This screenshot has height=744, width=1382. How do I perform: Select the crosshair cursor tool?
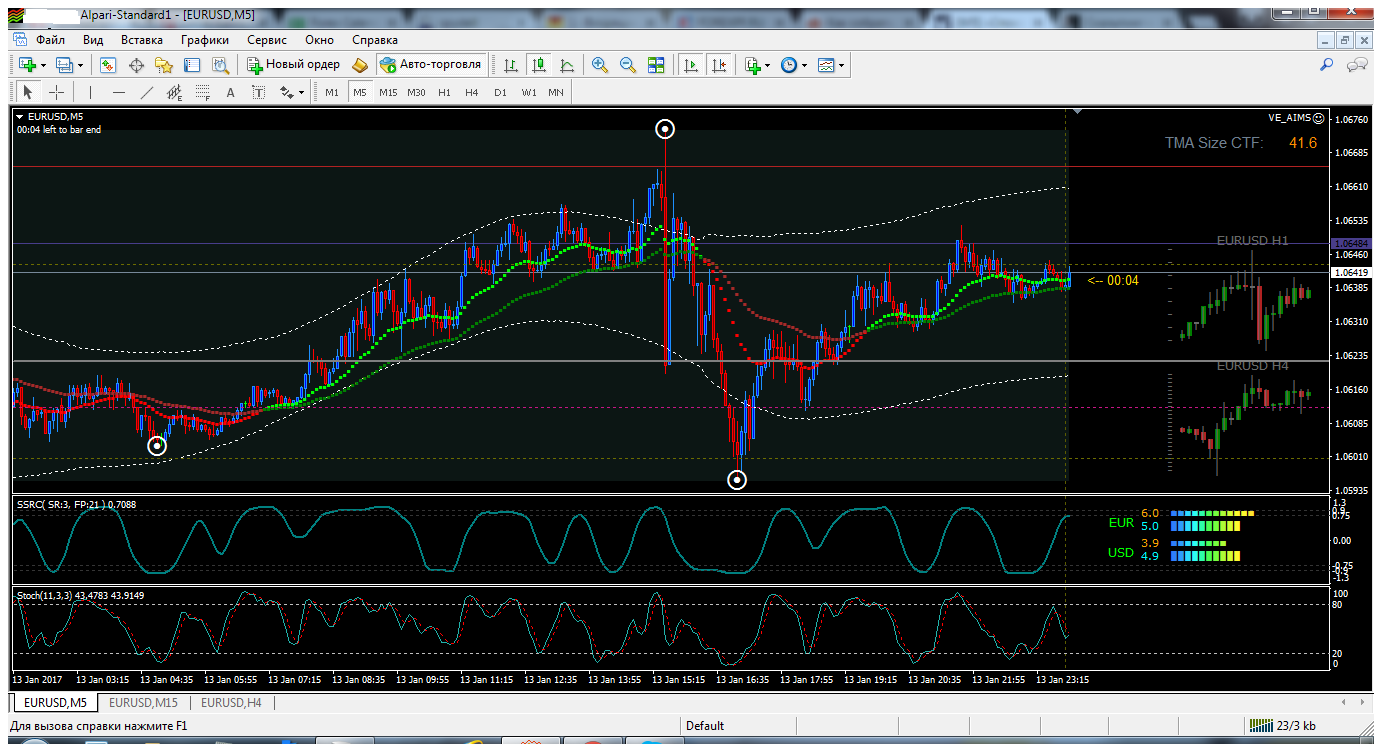point(57,93)
